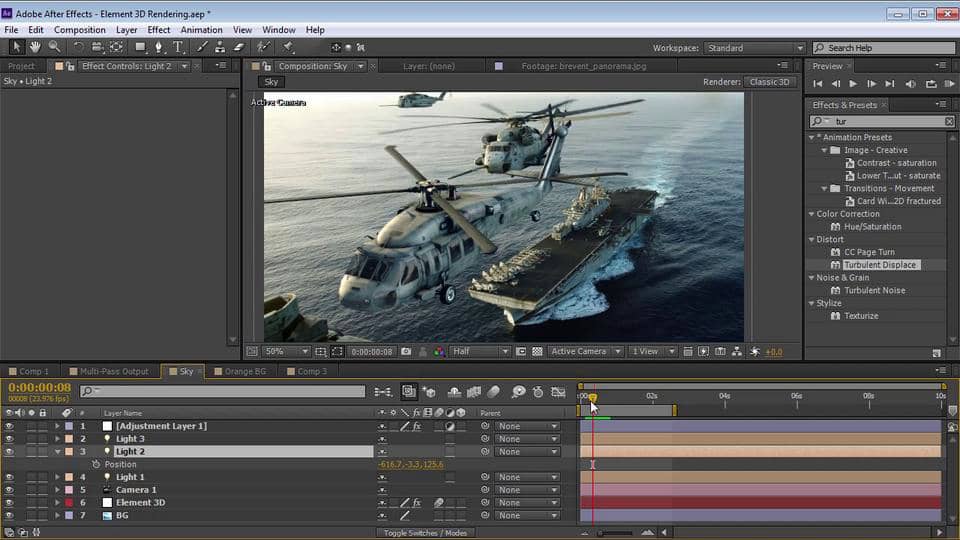Hide the Camera 1 layer
This screenshot has height=540, width=960.
9,490
